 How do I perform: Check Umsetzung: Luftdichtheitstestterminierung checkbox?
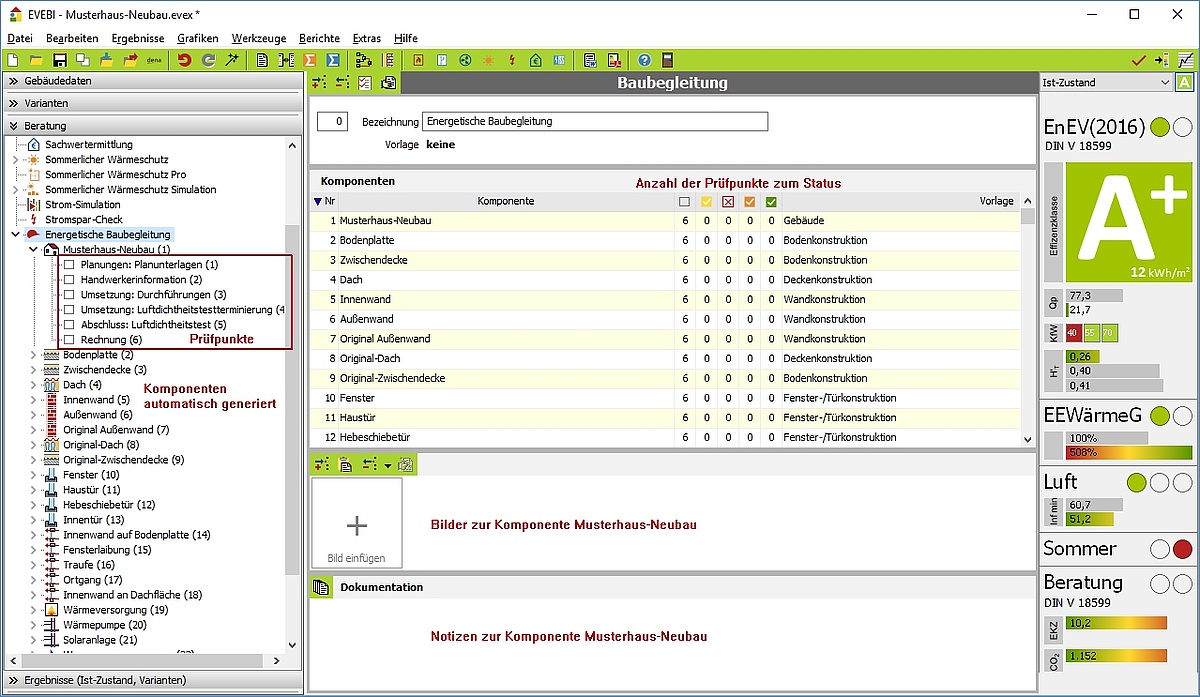[69, 309]
